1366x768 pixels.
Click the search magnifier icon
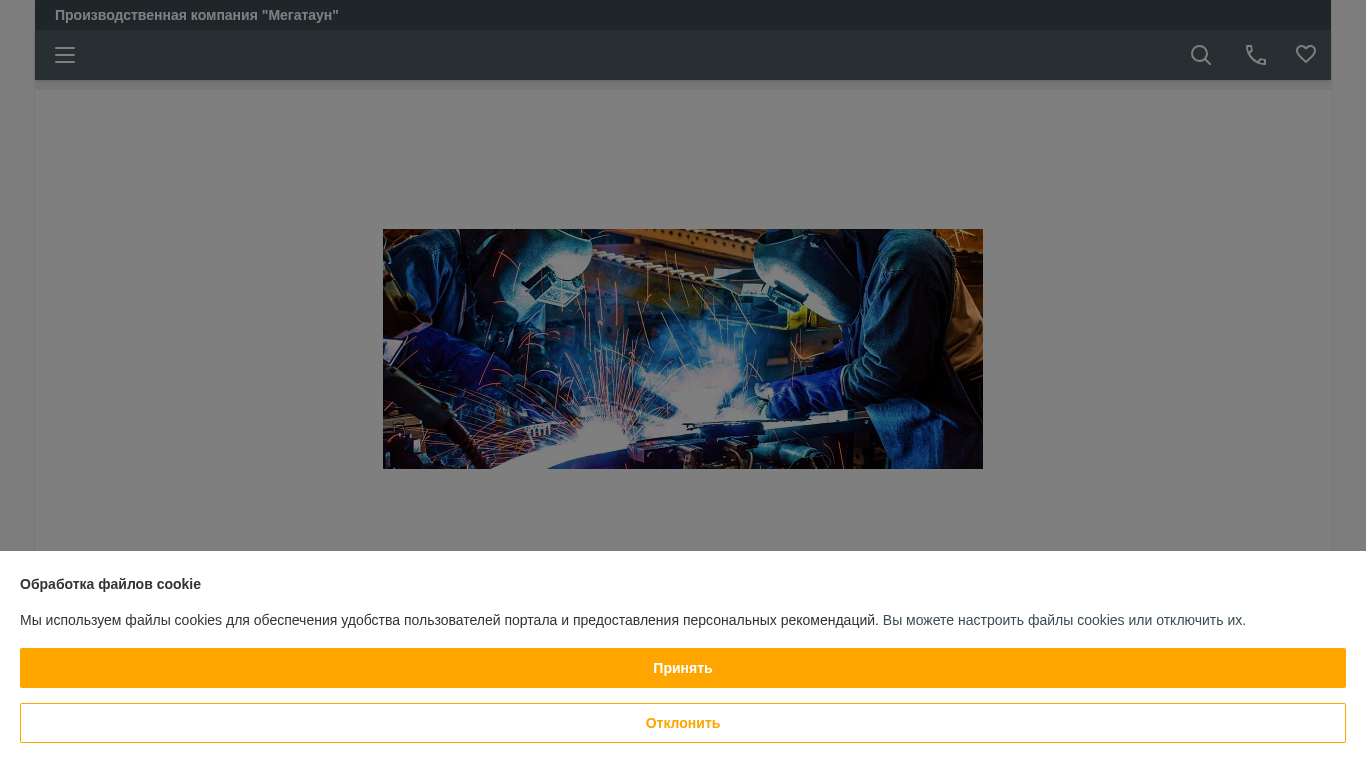[1200, 55]
